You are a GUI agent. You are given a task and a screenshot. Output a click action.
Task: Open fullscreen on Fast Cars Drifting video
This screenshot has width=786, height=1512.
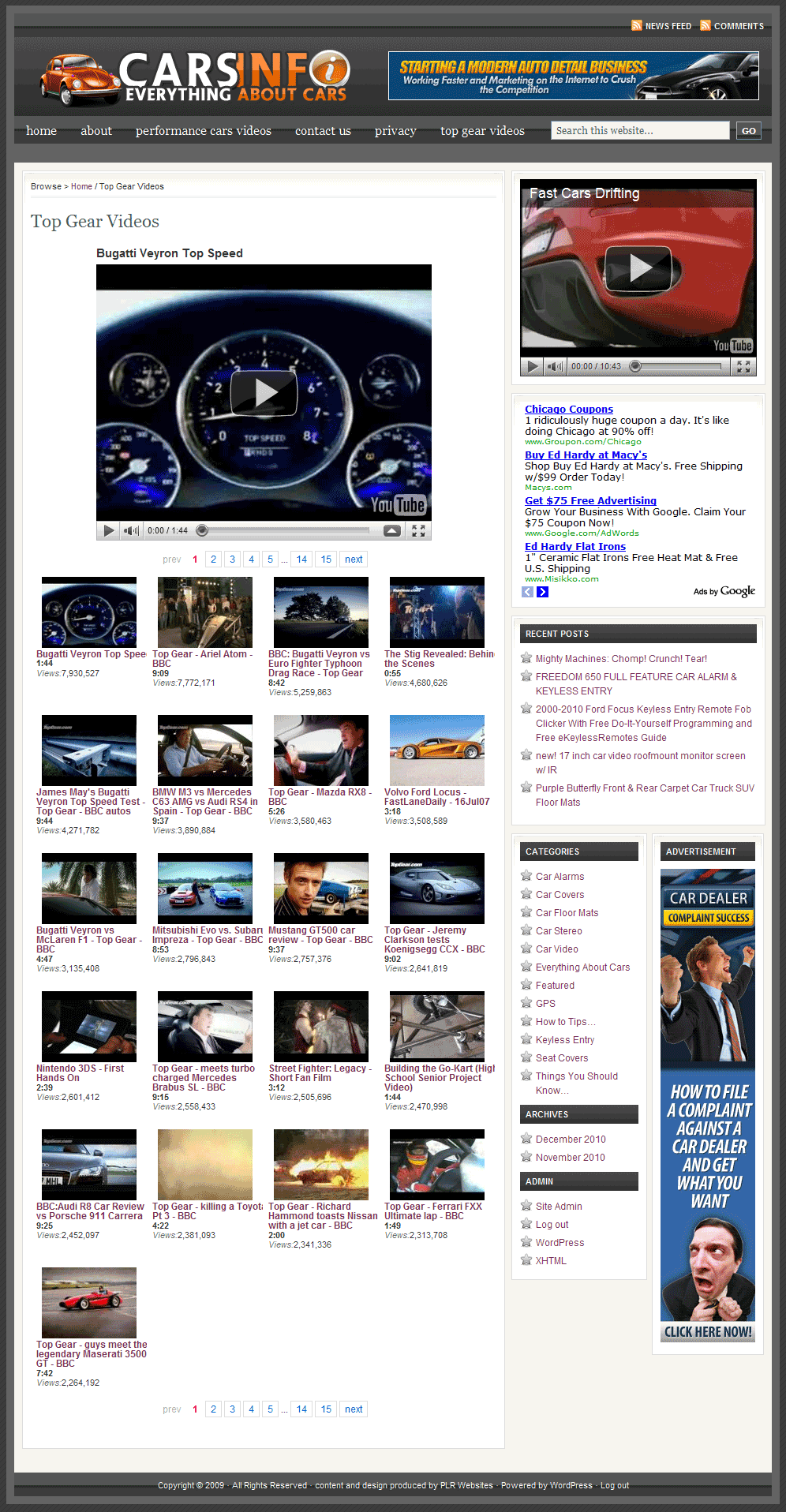coord(743,366)
